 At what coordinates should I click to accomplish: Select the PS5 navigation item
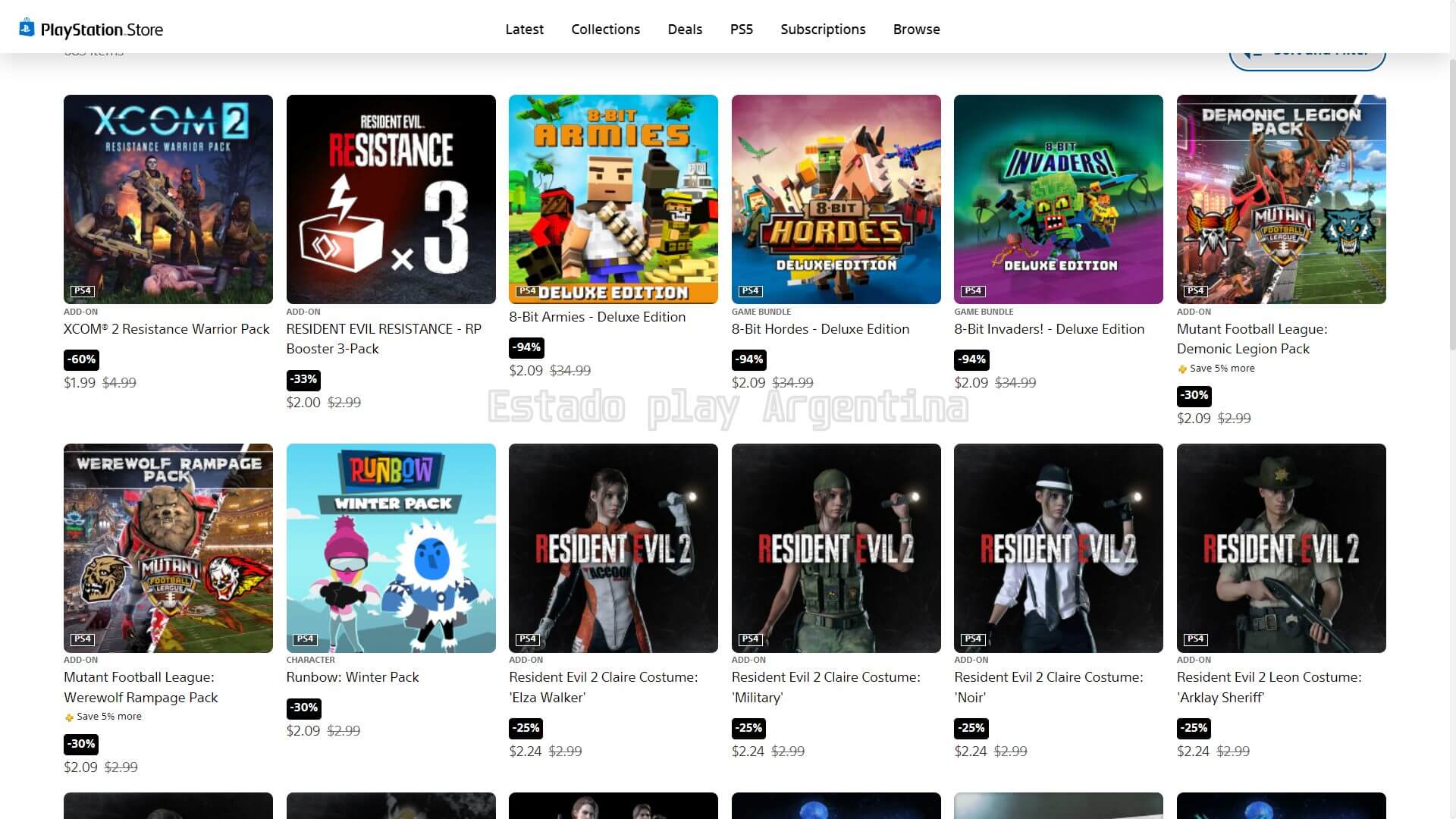pyautogui.click(x=741, y=30)
